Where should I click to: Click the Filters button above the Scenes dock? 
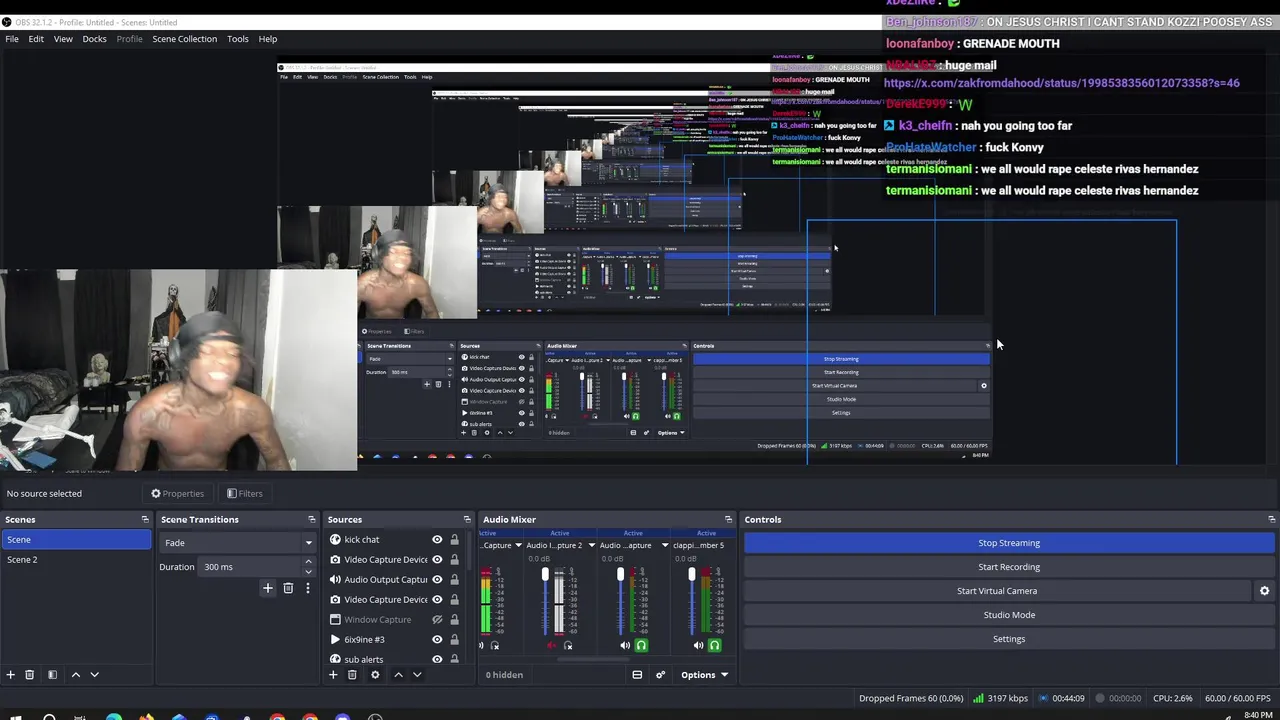click(x=245, y=493)
